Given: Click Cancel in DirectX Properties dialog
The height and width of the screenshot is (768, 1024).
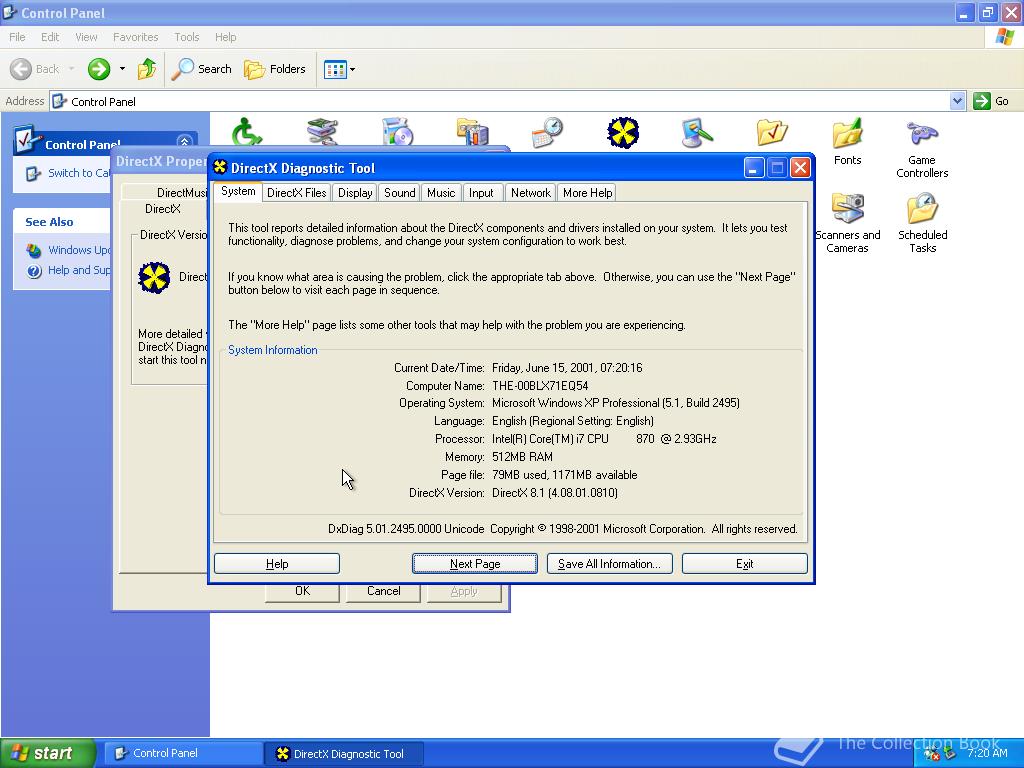Looking at the screenshot, I should 383,591.
